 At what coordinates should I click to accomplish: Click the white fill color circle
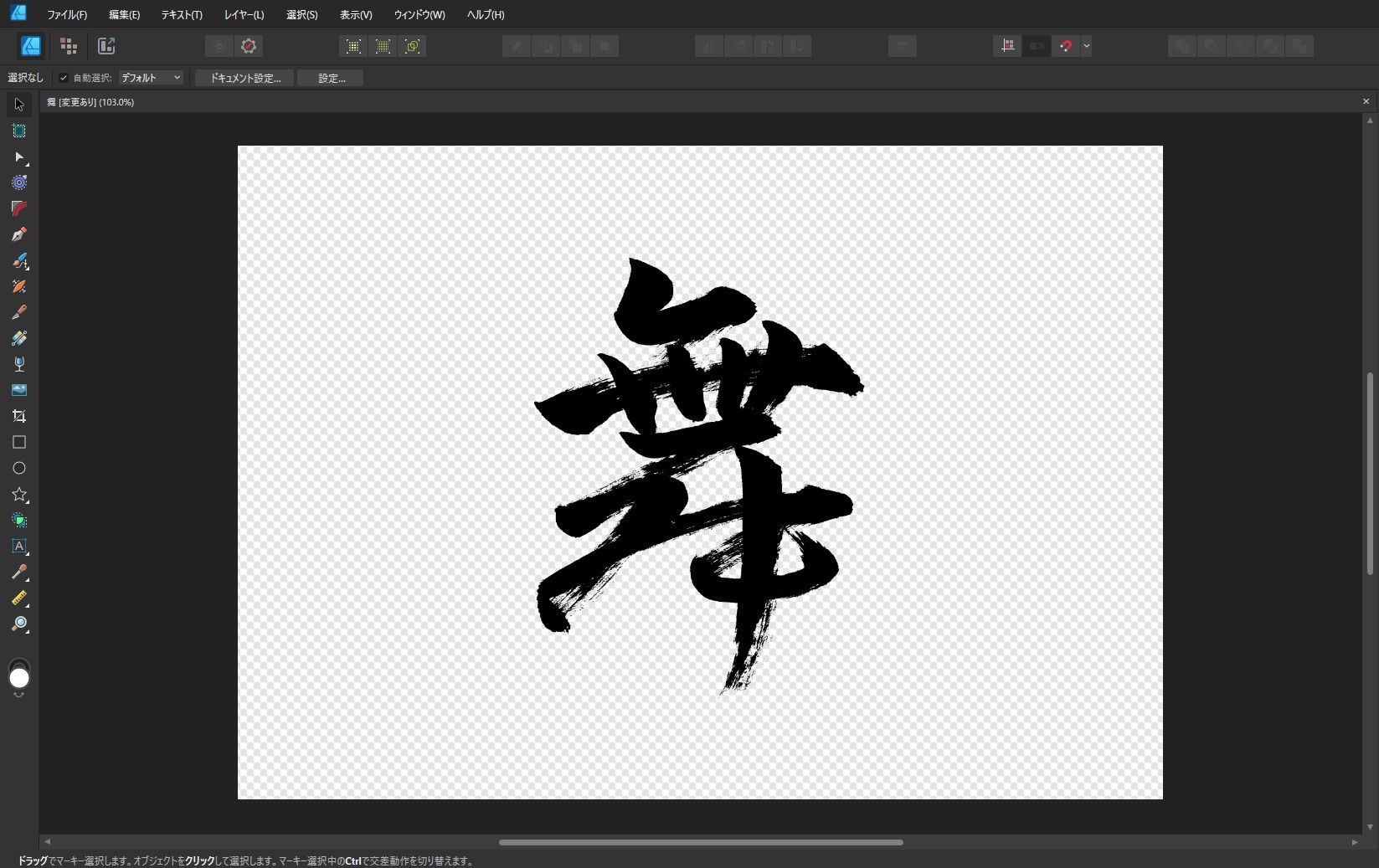[18, 679]
